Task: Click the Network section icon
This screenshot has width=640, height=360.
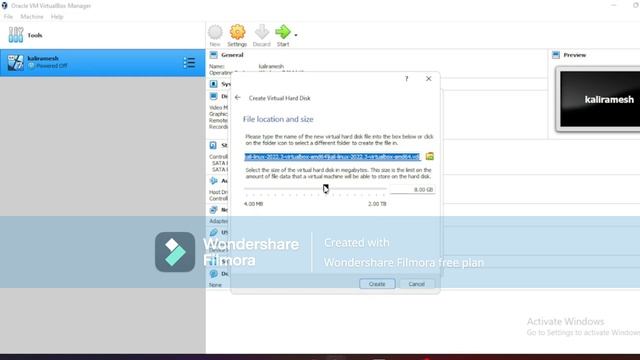Action: pyautogui.click(x=213, y=210)
